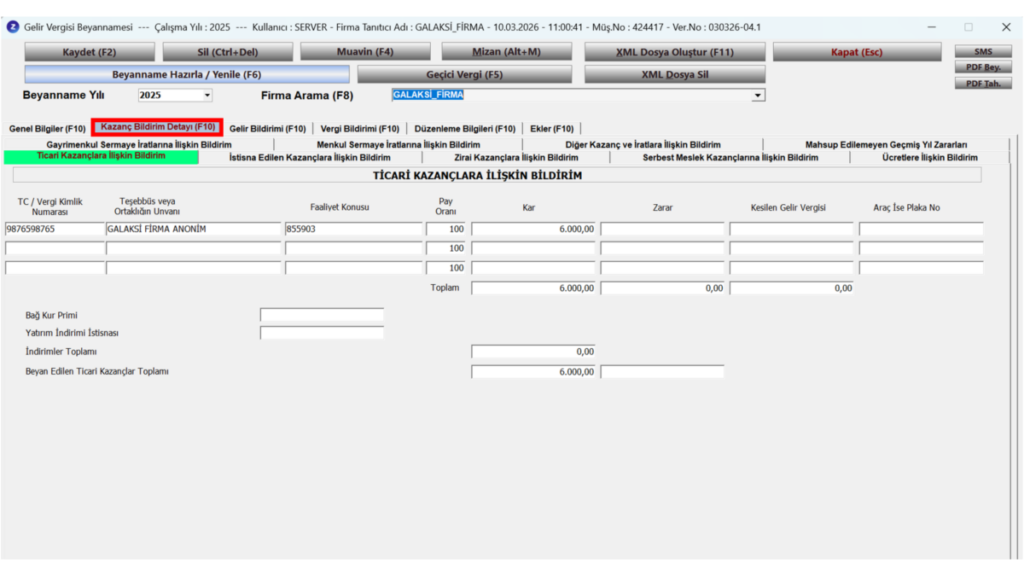Open Ücretlere İlişkin Bildirim subtab

click(929, 157)
